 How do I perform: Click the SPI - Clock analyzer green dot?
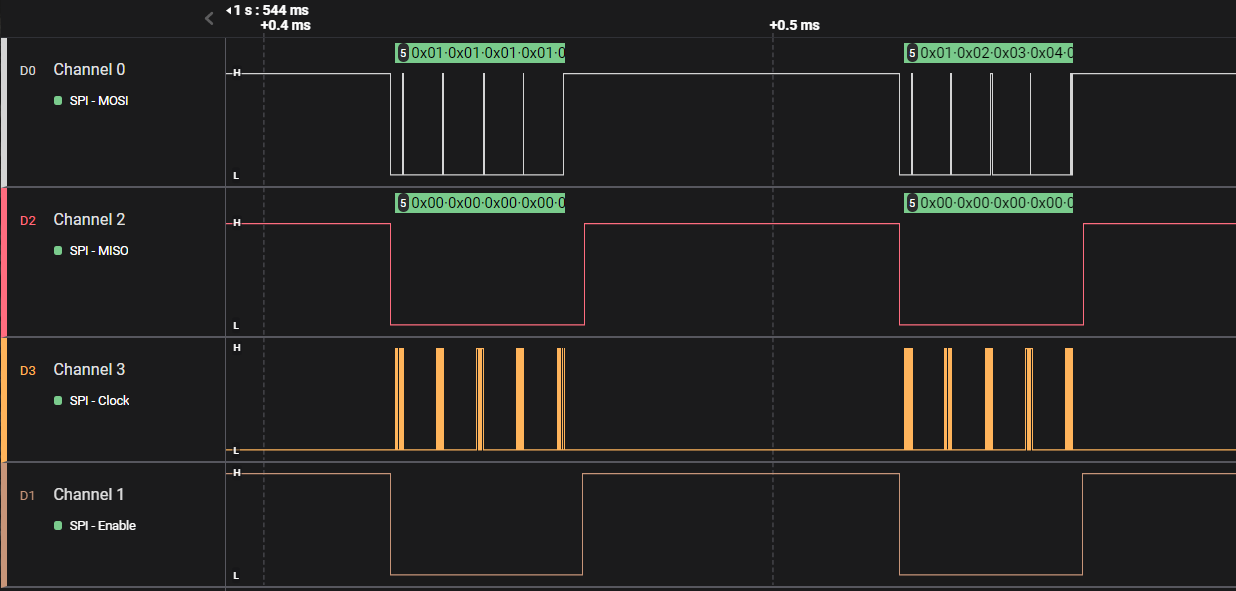coord(58,401)
